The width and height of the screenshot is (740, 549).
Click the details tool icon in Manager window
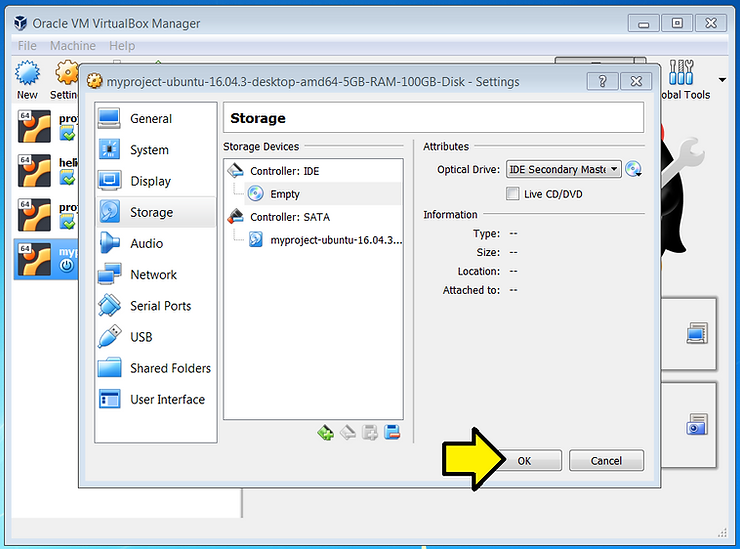click(697, 333)
